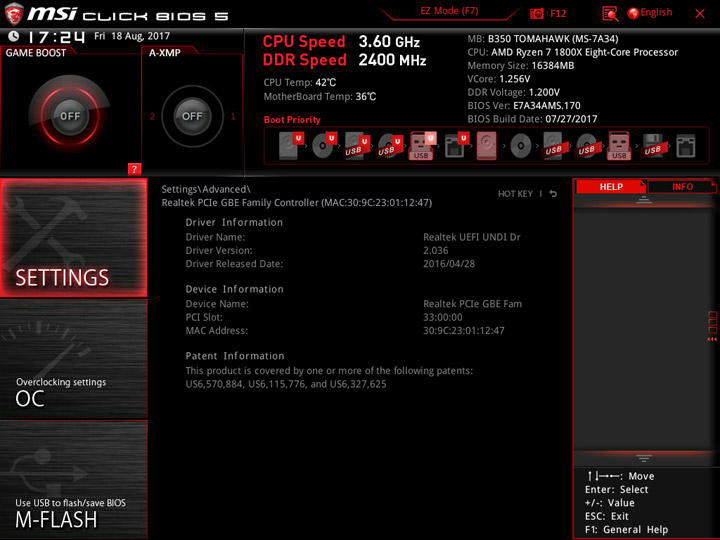Click the time display 17:24
Screen dimensions: 720x540
click(x=56, y=36)
